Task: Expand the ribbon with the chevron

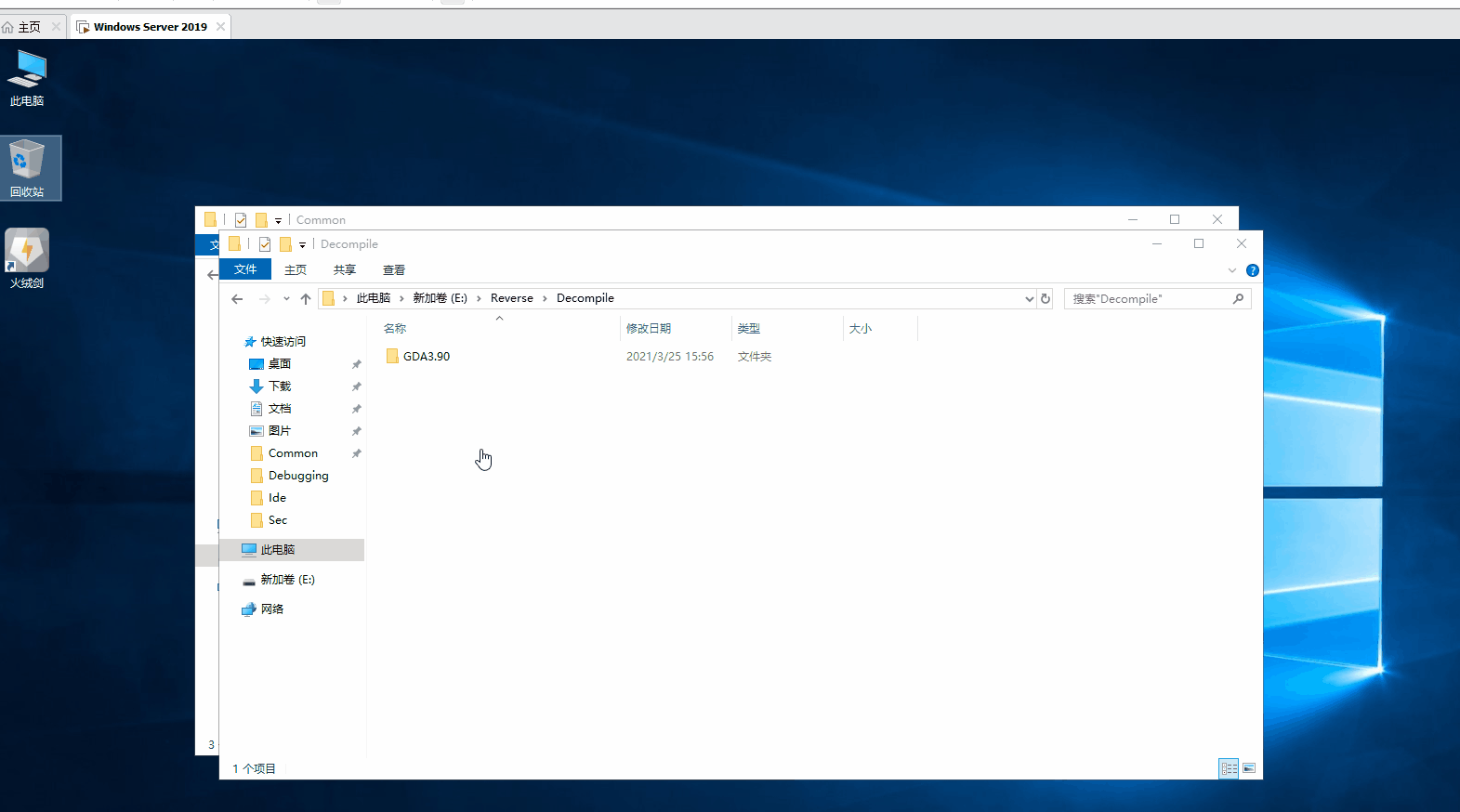Action: pos(1232,270)
